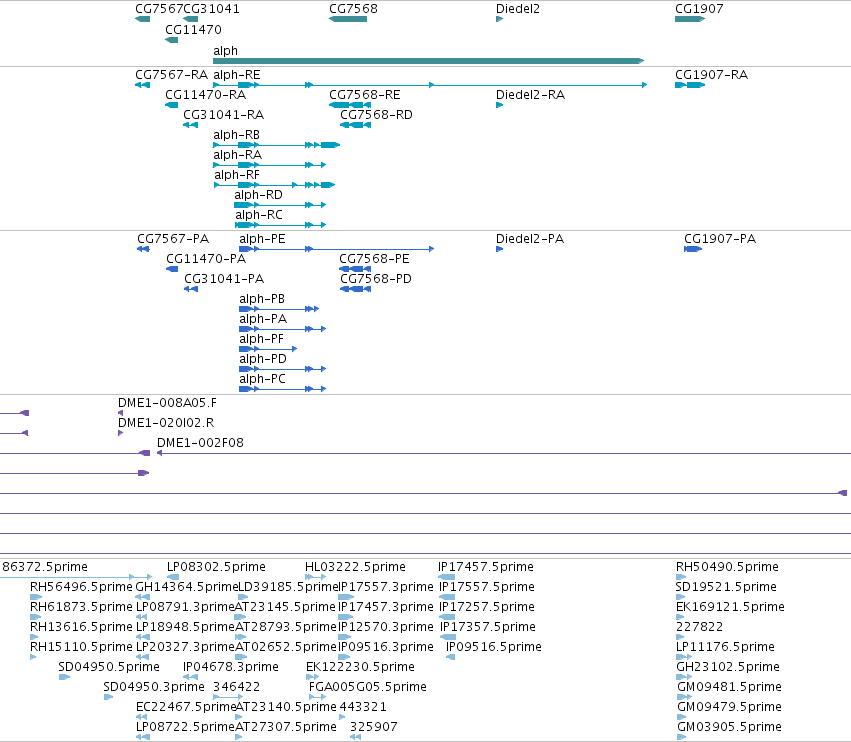851x742 pixels.
Task: Click the Diedel2-PA protein label
Action: [530, 239]
